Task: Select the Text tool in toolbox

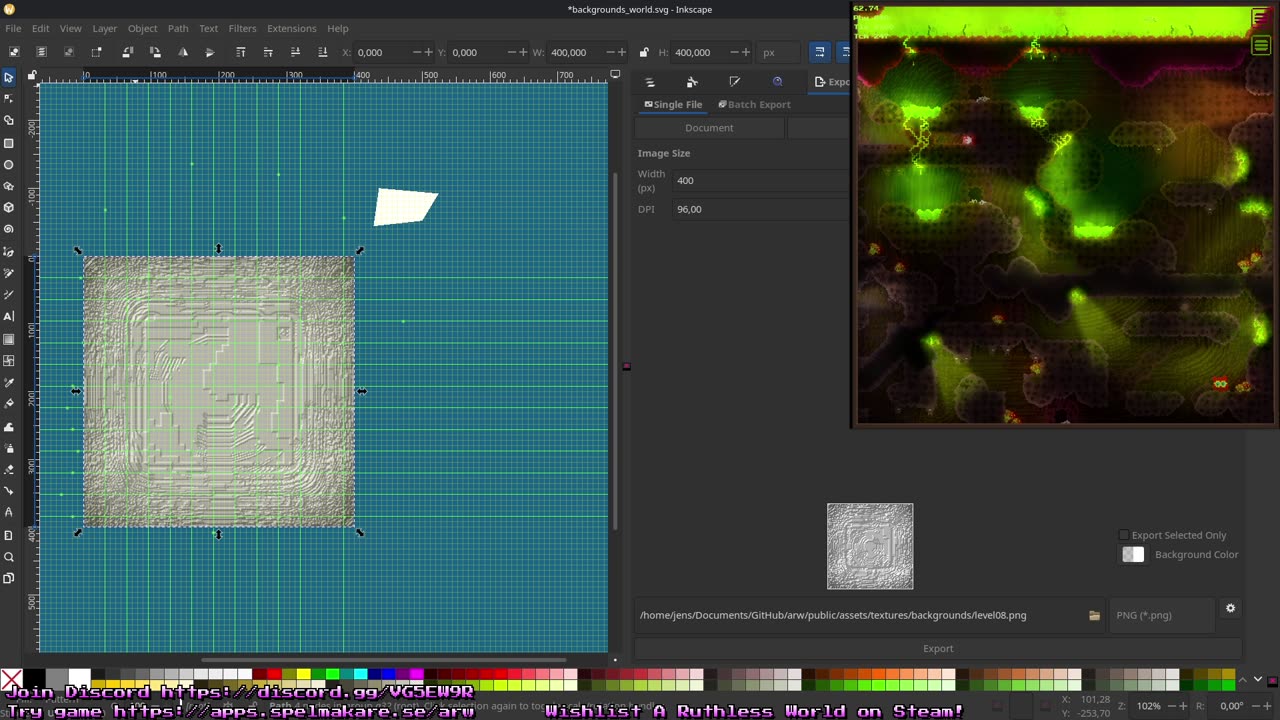Action: coord(9,316)
